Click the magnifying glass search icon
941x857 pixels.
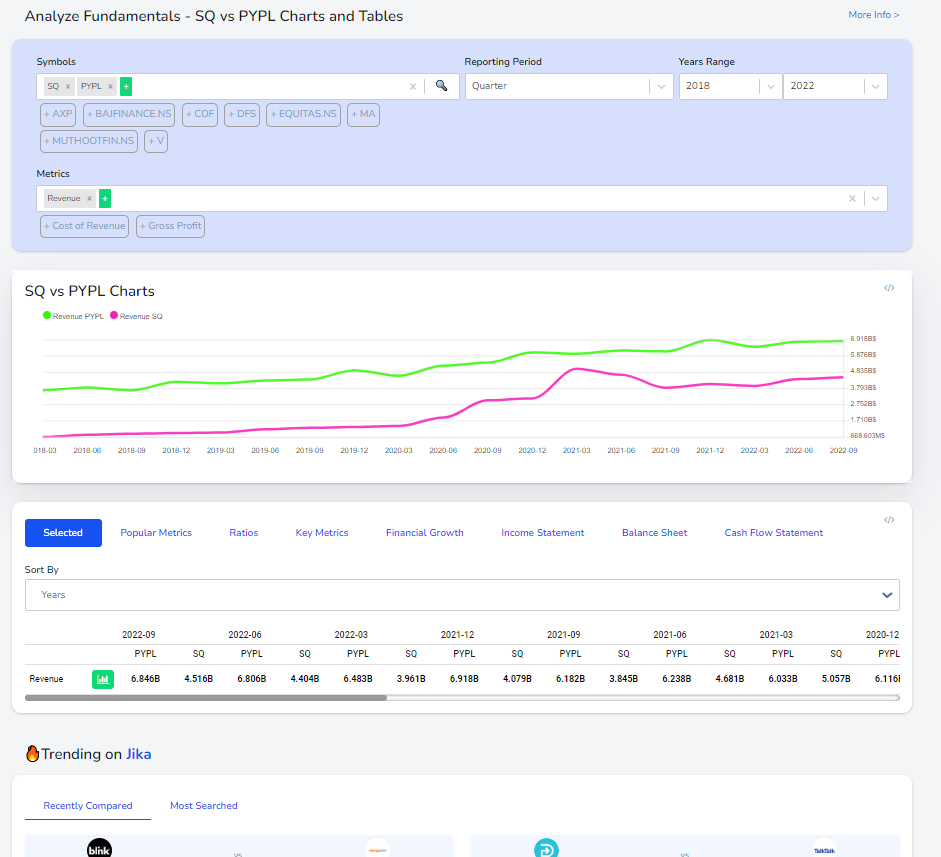[441, 86]
